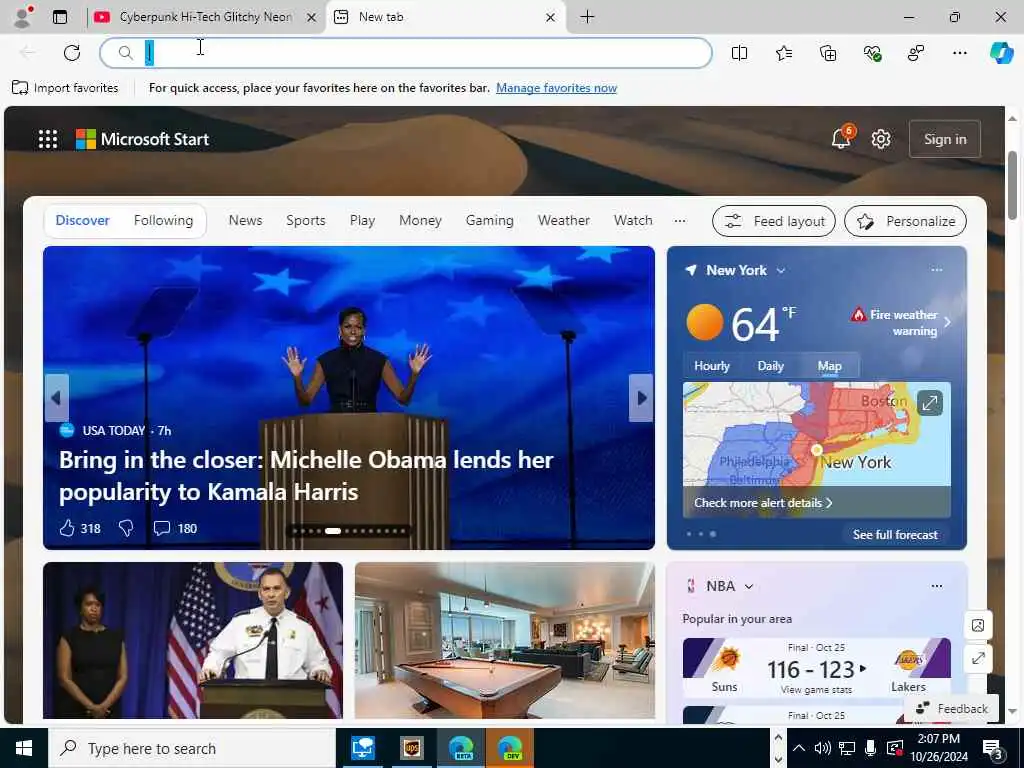Open the UPS taskbar app

coord(411,748)
